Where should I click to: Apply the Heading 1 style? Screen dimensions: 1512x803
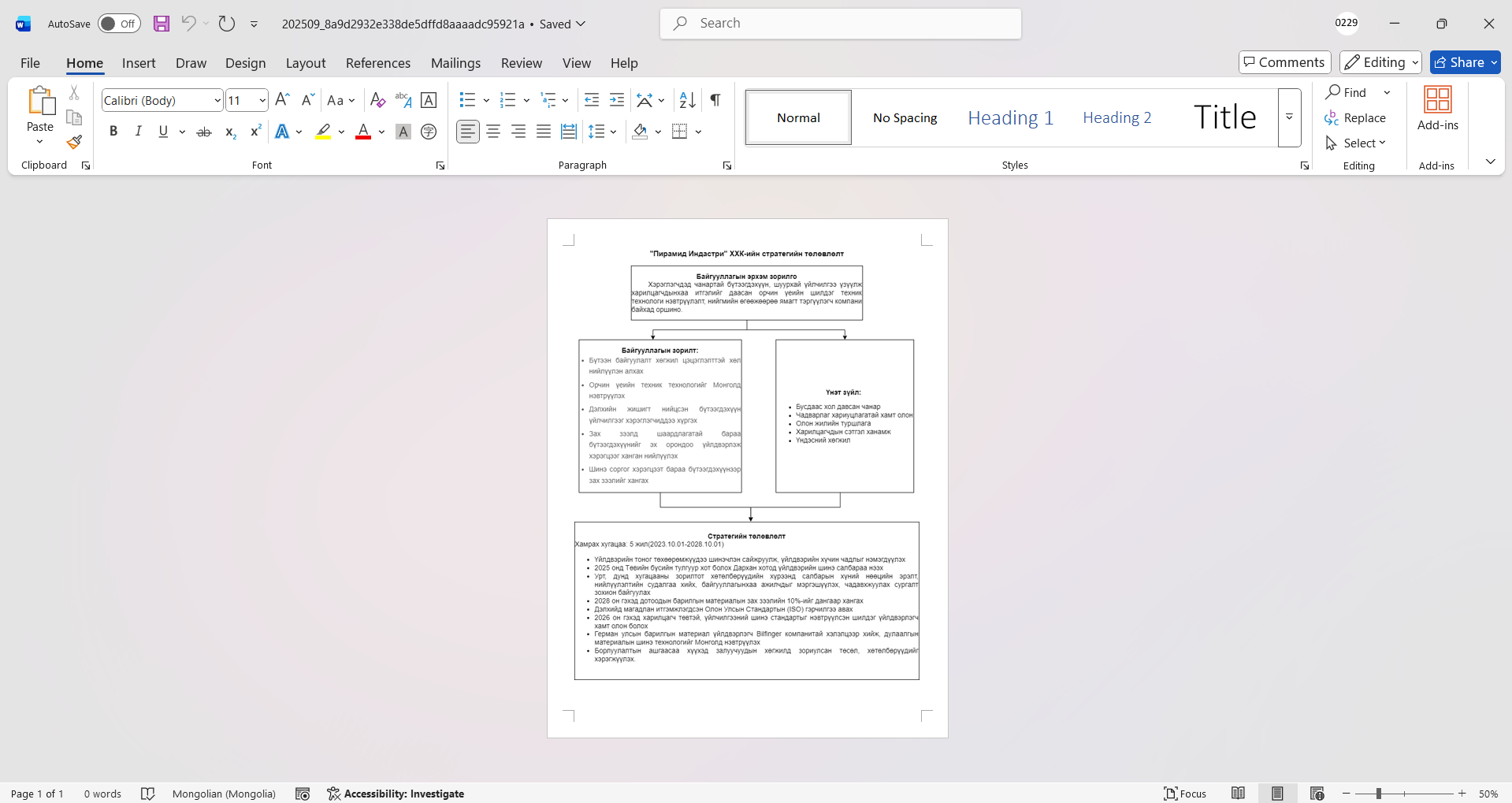[1010, 117]
